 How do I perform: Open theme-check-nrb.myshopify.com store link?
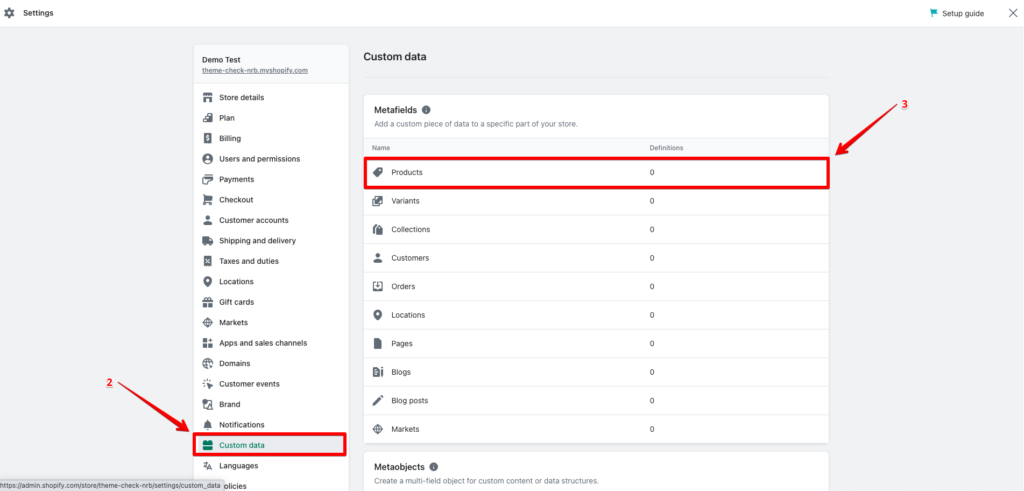[255, 70]
